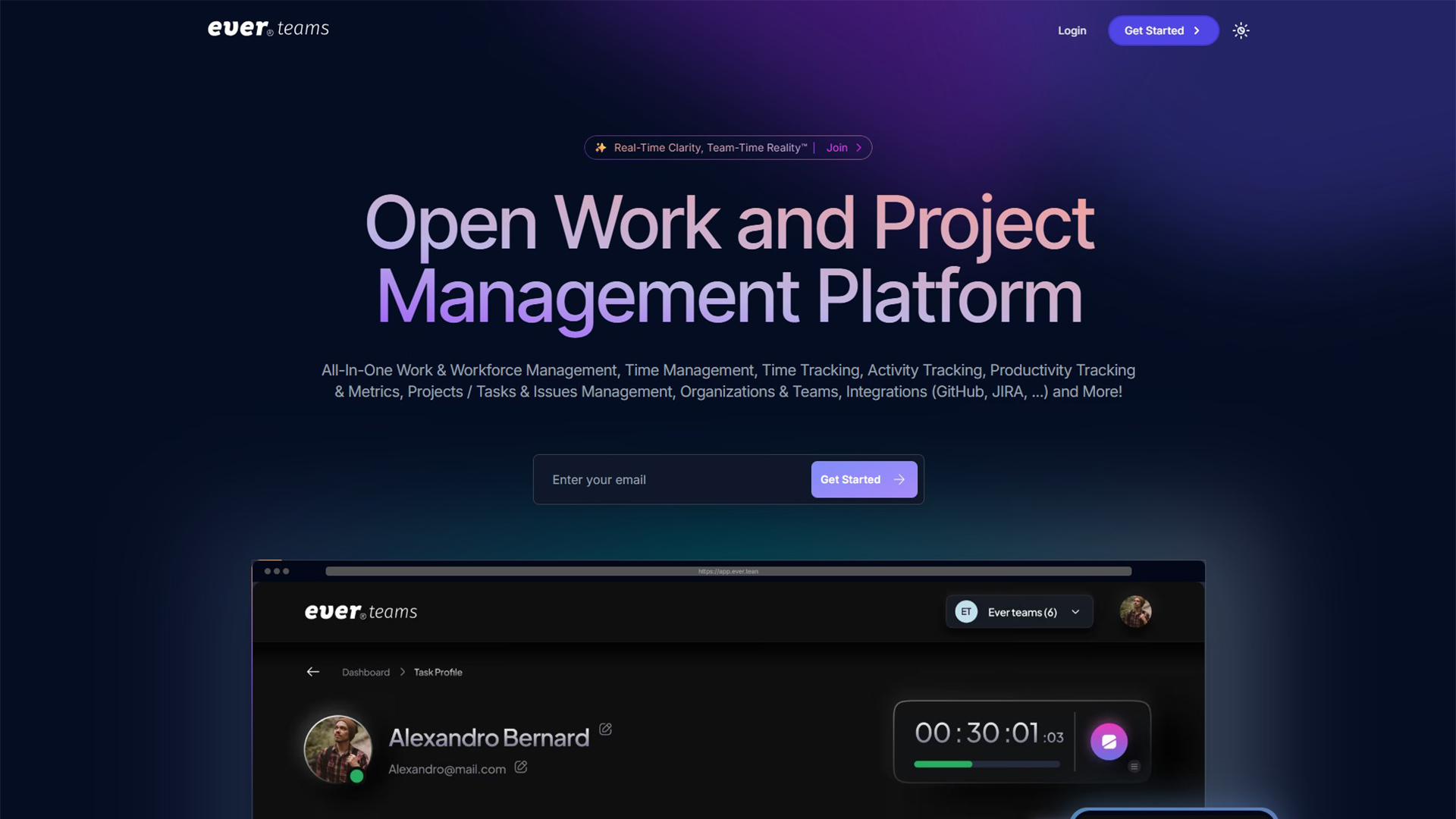Click the green online status dot on avatar
This screenshot has width=1456, height=819.
tap(356, 776)
